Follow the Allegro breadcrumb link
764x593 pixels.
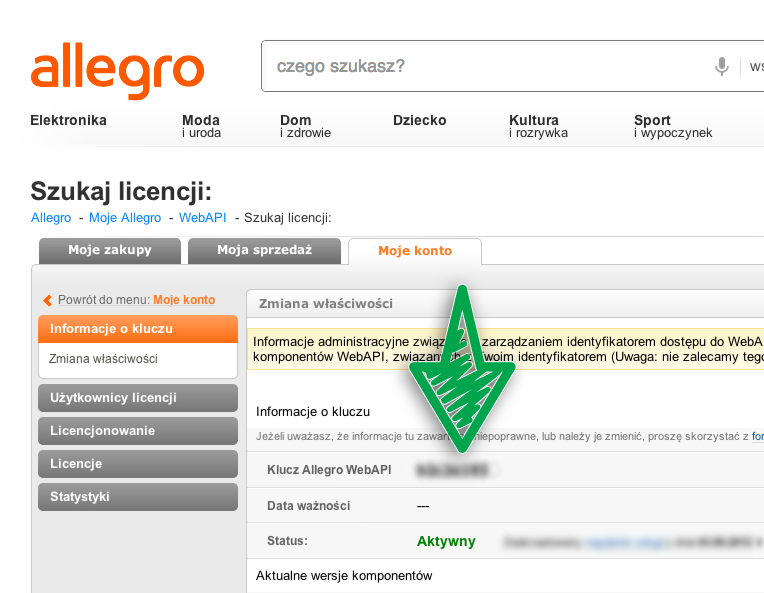pyautogui.click(x=51, y=218)
